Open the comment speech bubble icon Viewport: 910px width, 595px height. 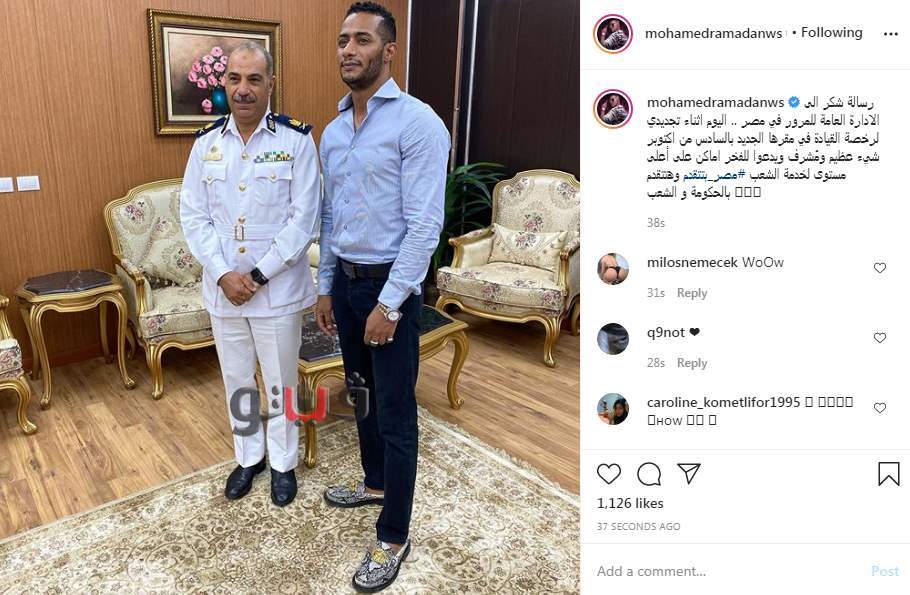pos(649,474)
